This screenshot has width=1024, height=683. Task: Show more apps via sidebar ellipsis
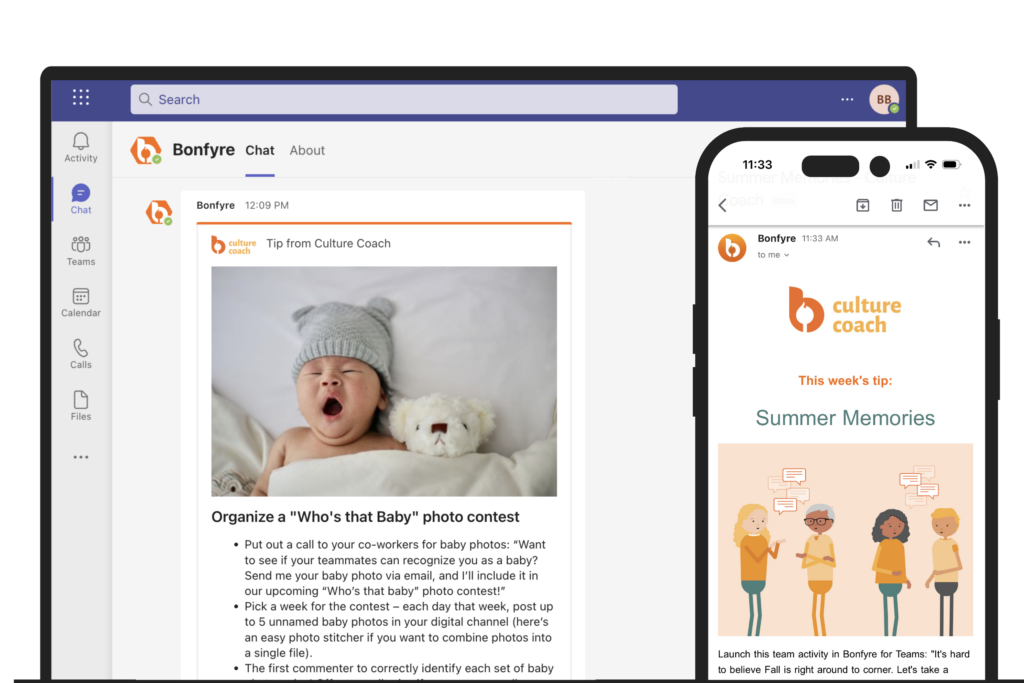click(81, 457)
